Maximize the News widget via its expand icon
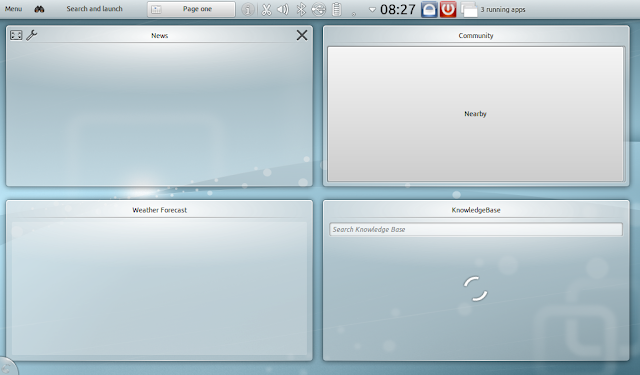Image resolution: width=640 pixels, height=375 pixels. pos(16,35)
